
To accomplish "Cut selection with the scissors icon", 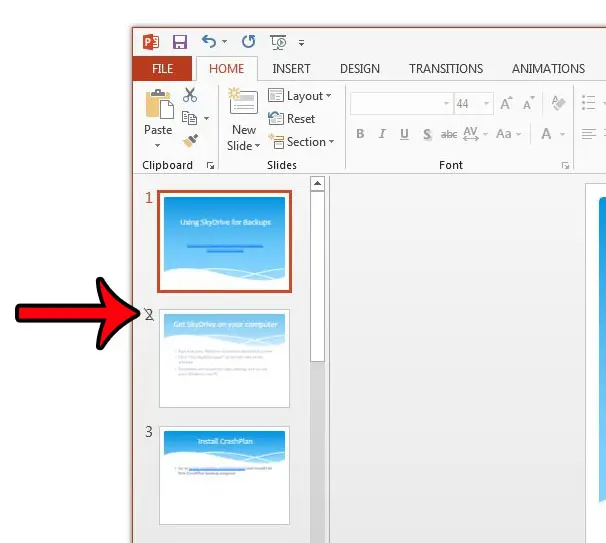I will pyautogui.click(x=190, y=96).
